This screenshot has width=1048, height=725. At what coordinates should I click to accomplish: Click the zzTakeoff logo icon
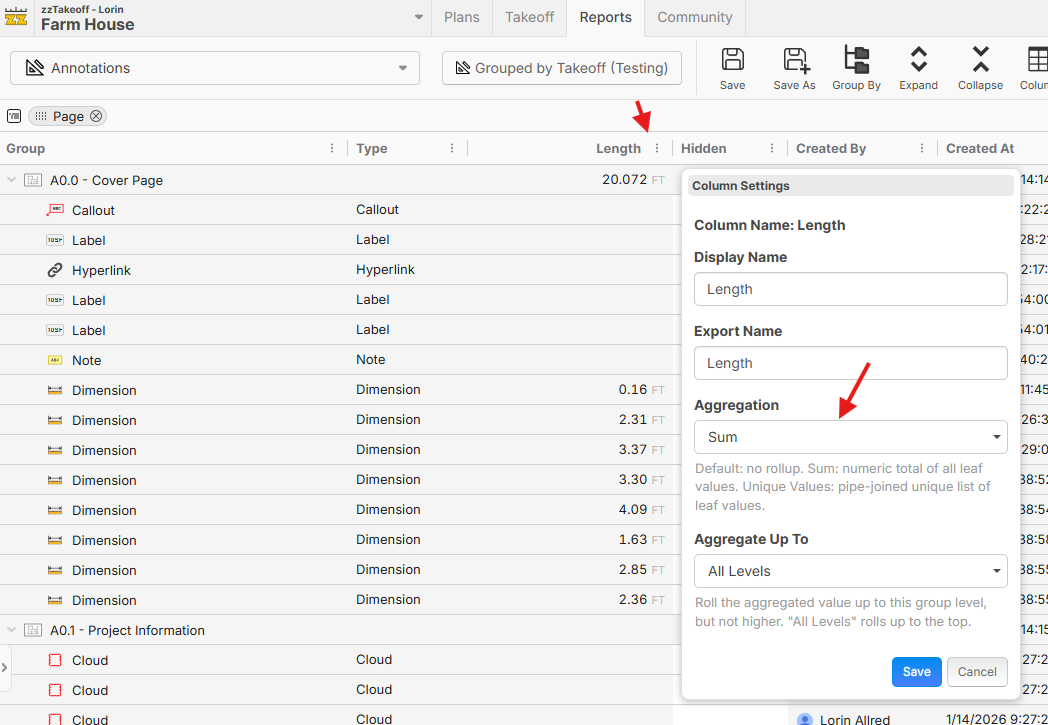[16, 17]
